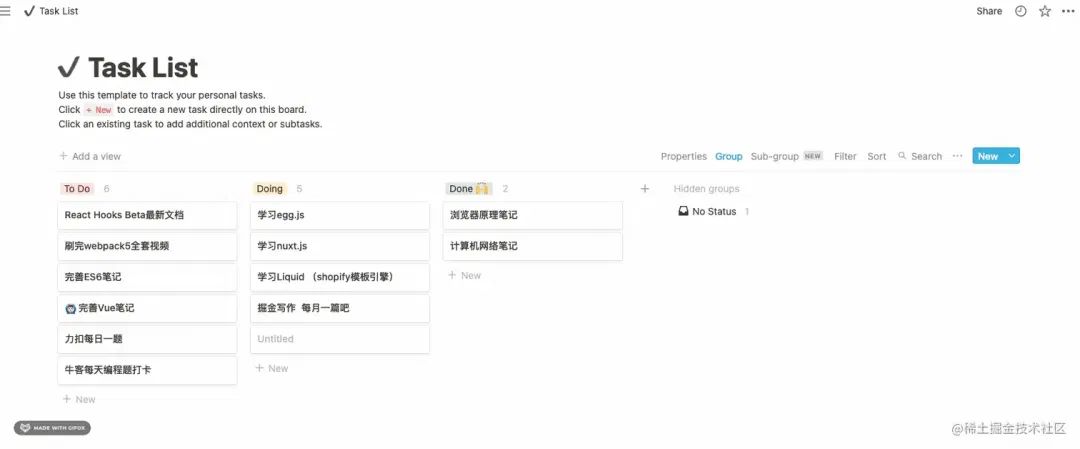Open the Search magnifier in toolbar
The image size is (1080, 449).
click(902, 156)
